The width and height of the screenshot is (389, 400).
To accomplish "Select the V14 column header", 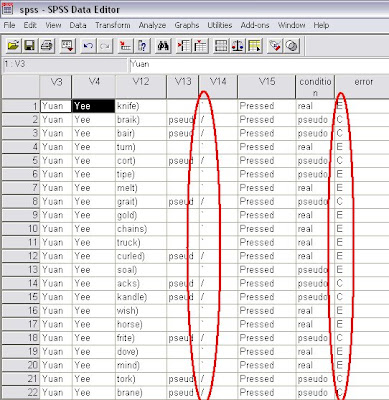I will (x=218, y=87).
